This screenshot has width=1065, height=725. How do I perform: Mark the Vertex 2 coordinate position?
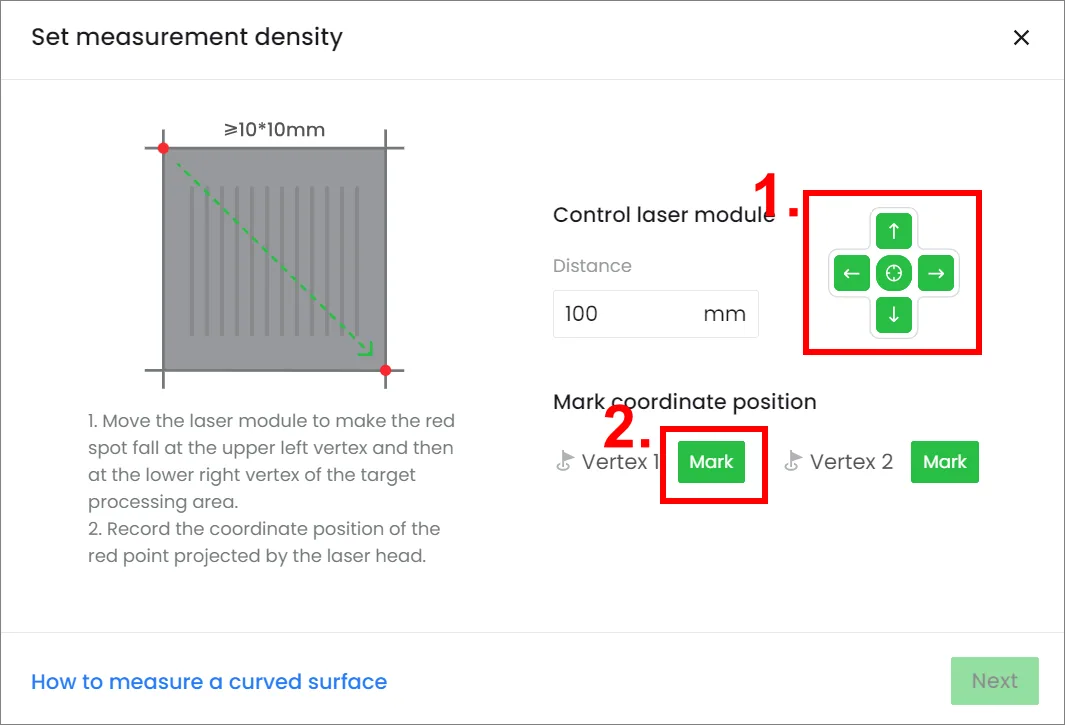tap(945, 462)
